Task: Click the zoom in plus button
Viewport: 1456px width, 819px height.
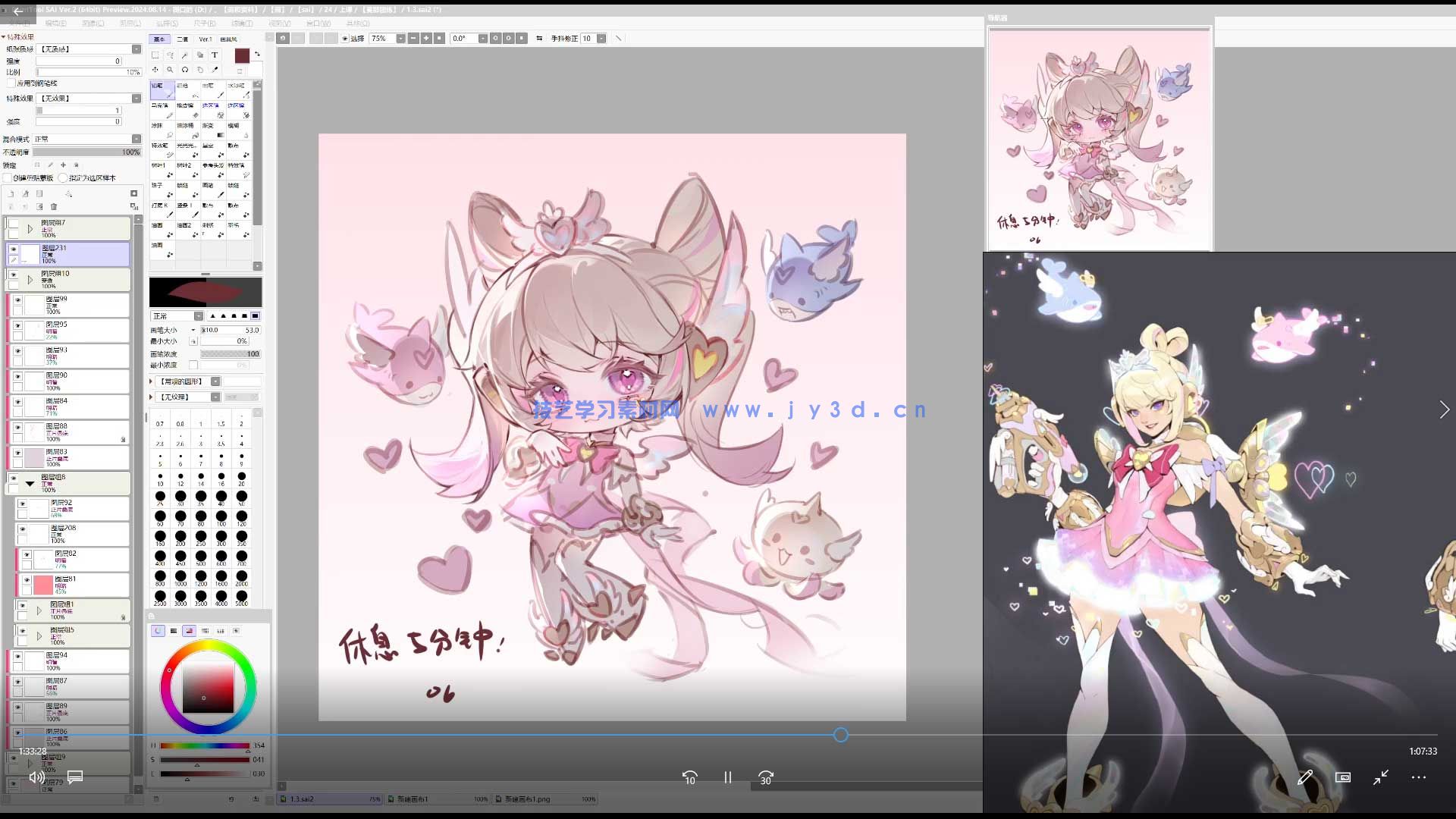Action: 426,39
